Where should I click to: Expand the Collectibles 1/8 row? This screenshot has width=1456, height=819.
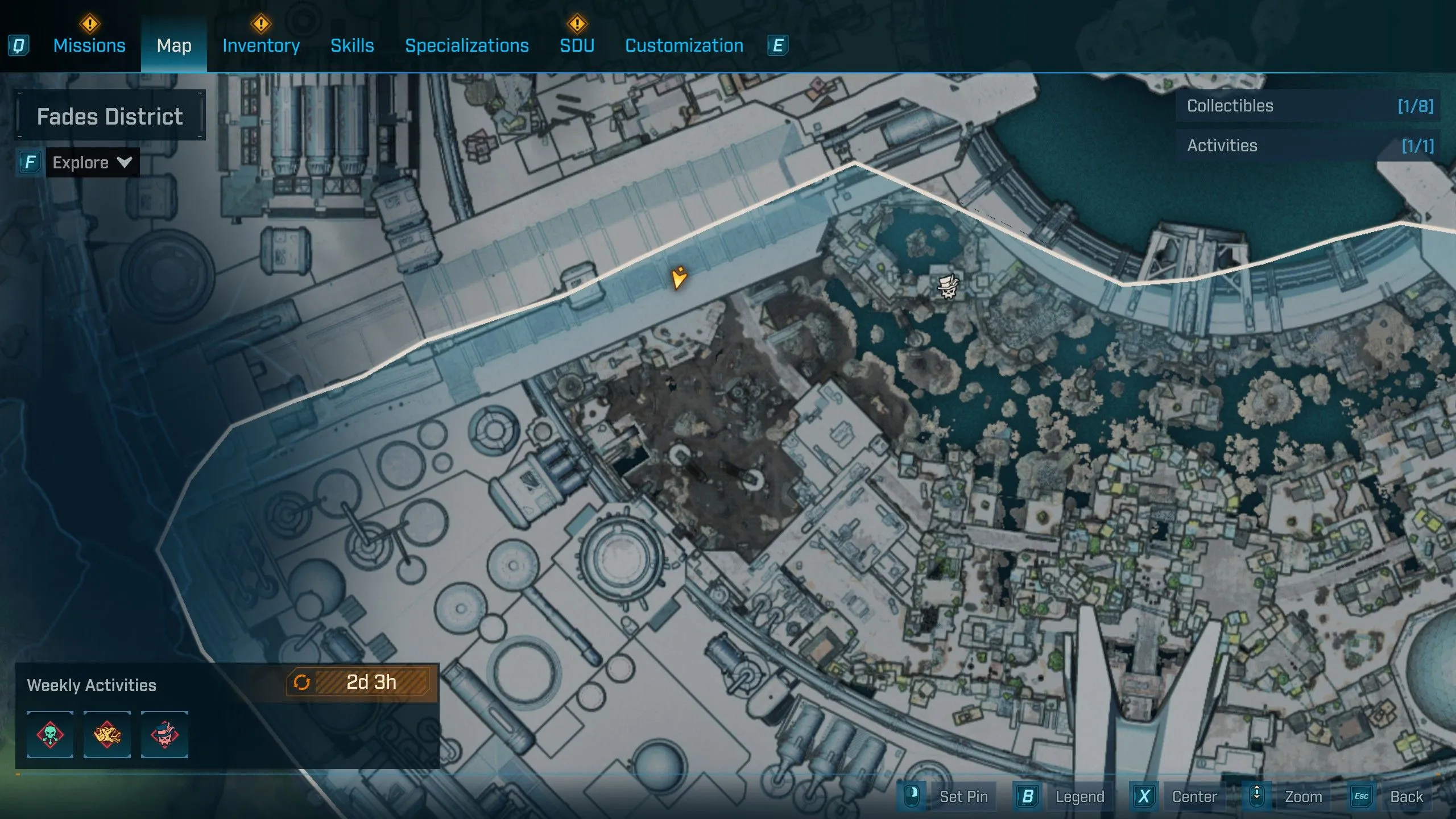click(x=1308, y=106)
